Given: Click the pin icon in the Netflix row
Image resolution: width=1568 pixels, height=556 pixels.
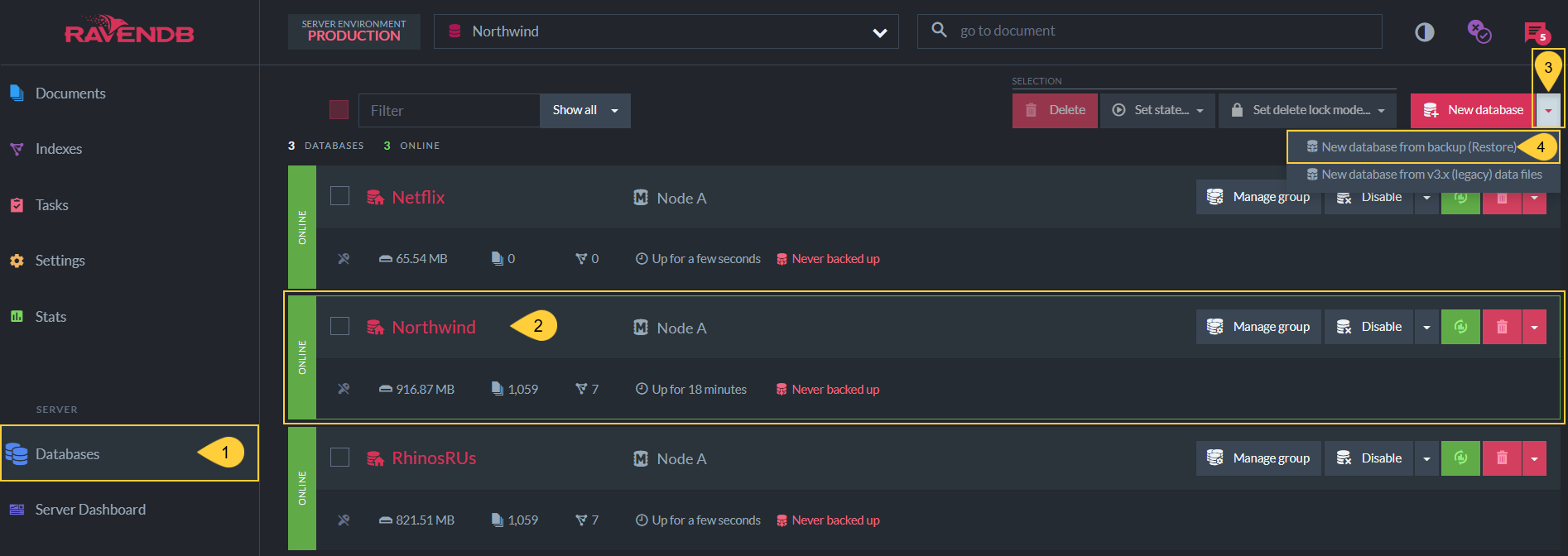Looking at the screenshot, I should [344, 259].
